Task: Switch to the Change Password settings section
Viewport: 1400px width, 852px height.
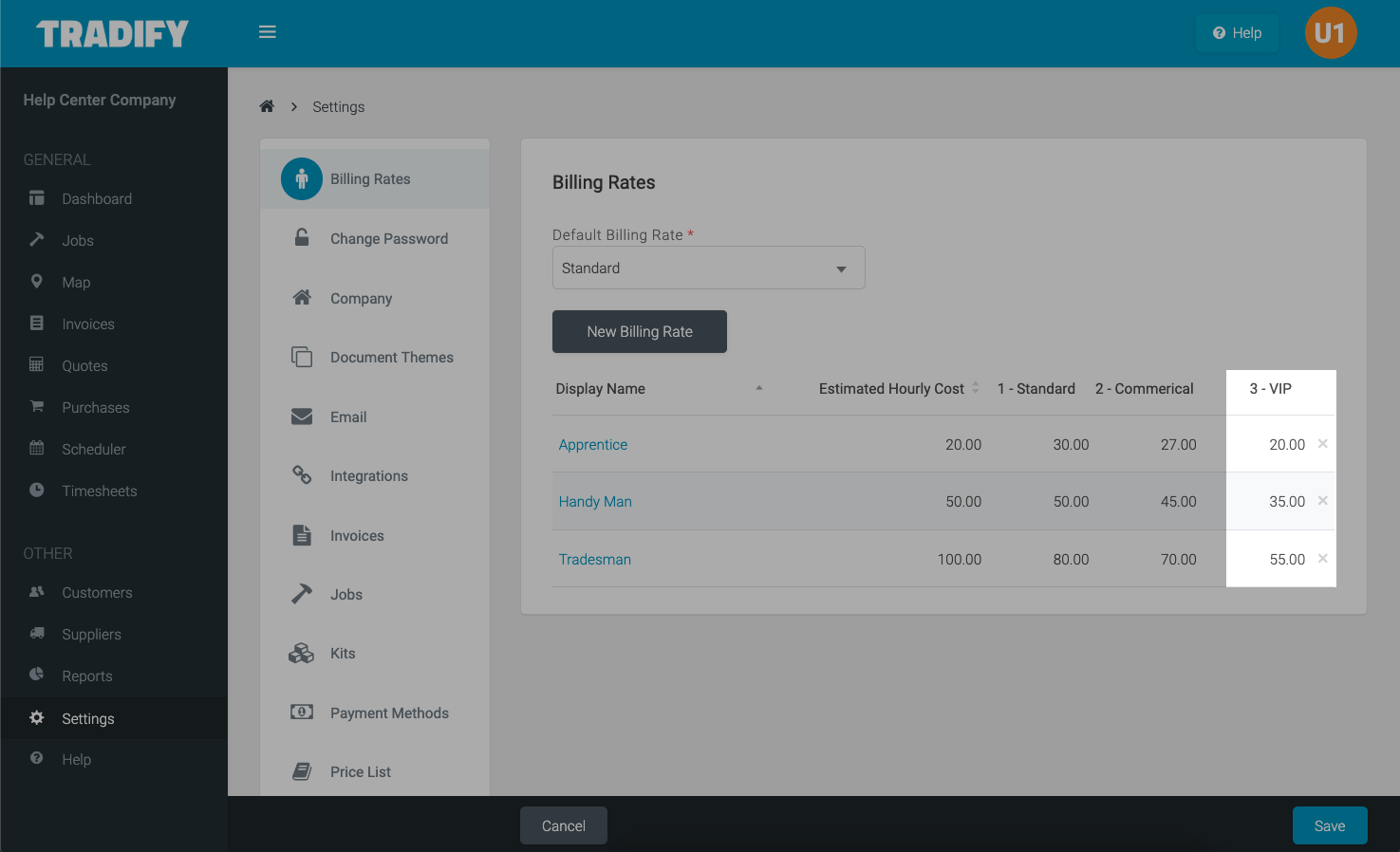Action: 388,238
